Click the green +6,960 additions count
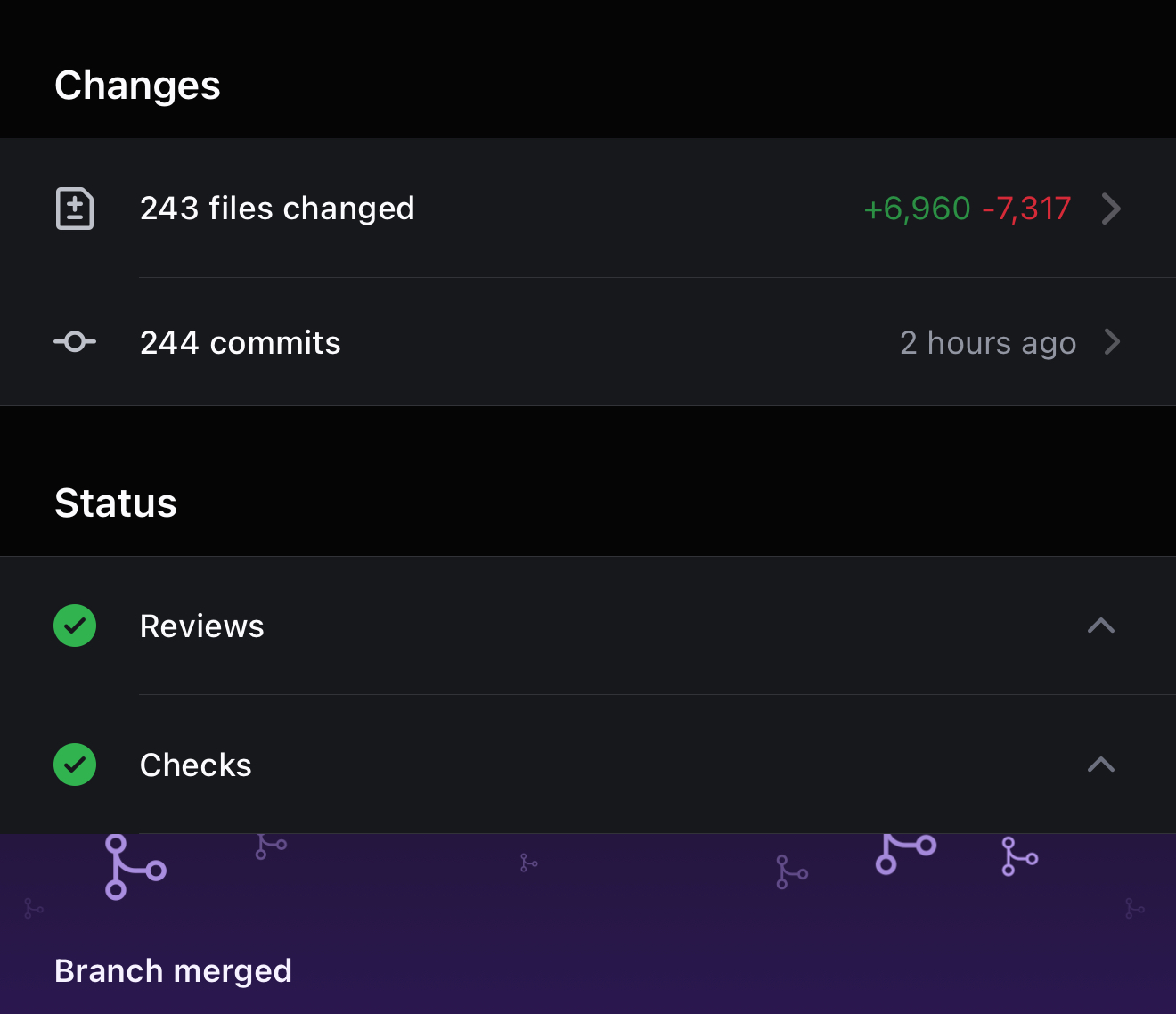Screen dimensions: 1176x1014 click(917, 209)
